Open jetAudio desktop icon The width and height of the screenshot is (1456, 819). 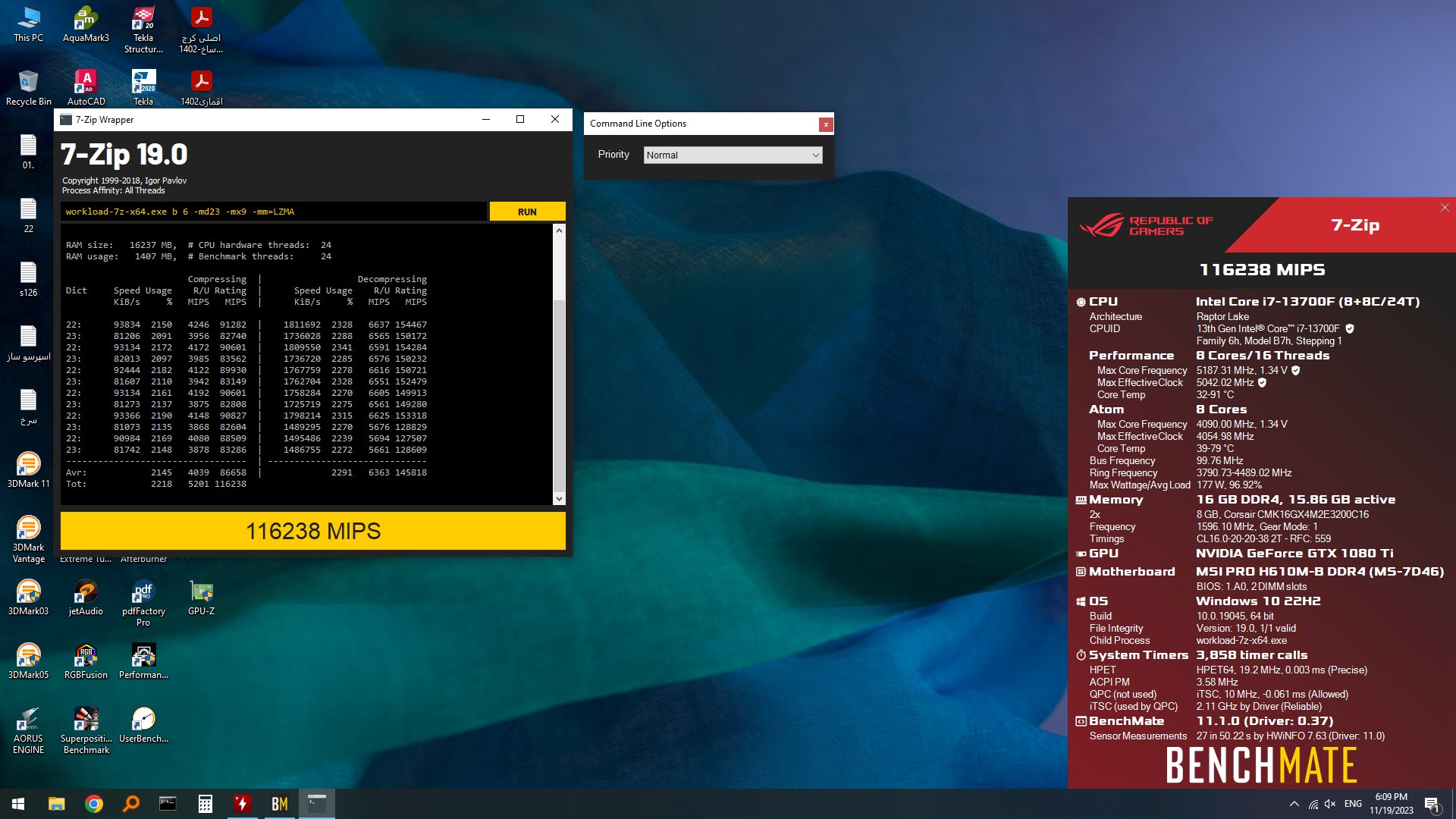86,598
